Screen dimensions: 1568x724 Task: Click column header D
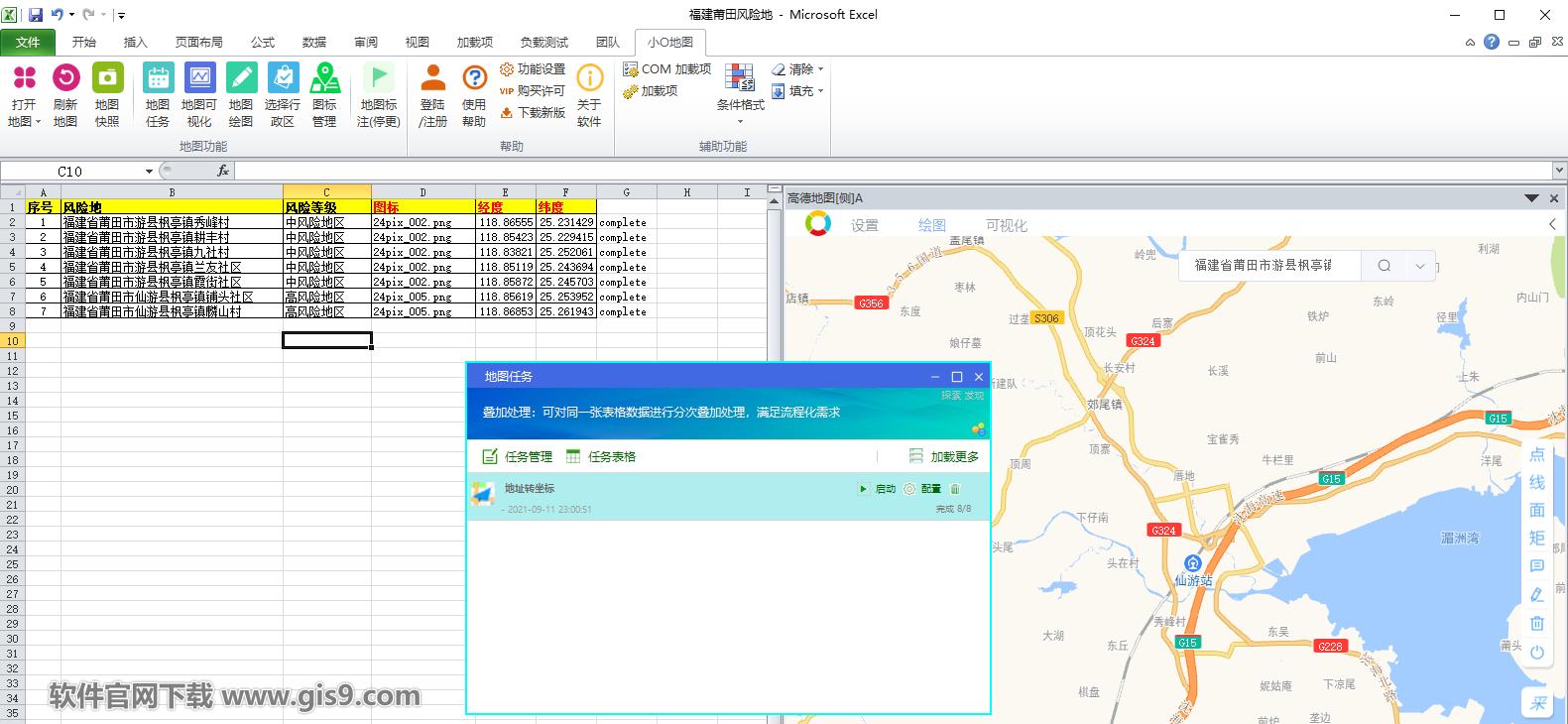pos(423,192)
